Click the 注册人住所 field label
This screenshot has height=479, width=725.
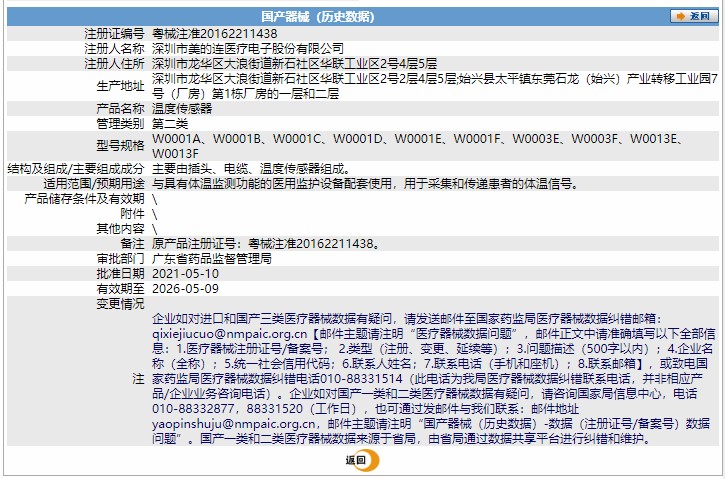[114, 63]
